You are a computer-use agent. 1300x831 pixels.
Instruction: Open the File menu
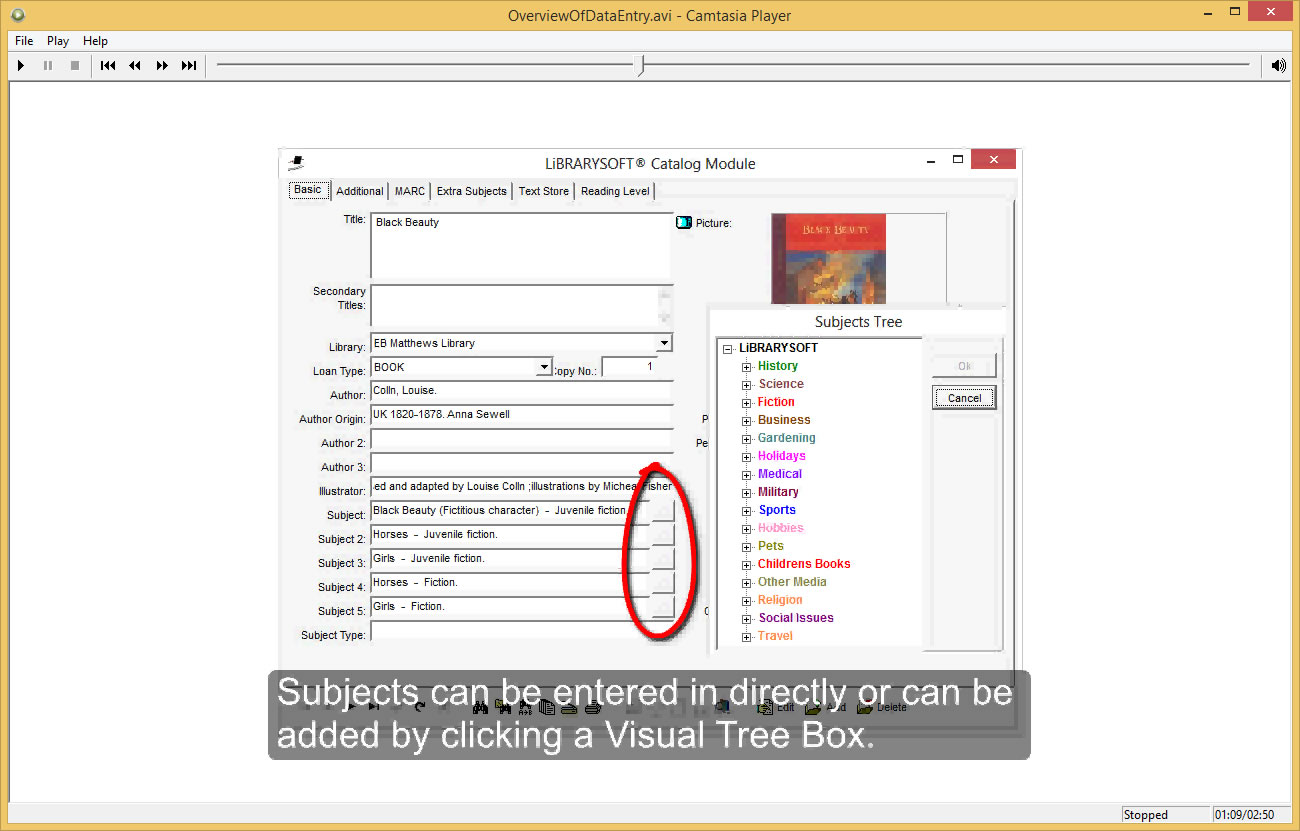(24, 41)
